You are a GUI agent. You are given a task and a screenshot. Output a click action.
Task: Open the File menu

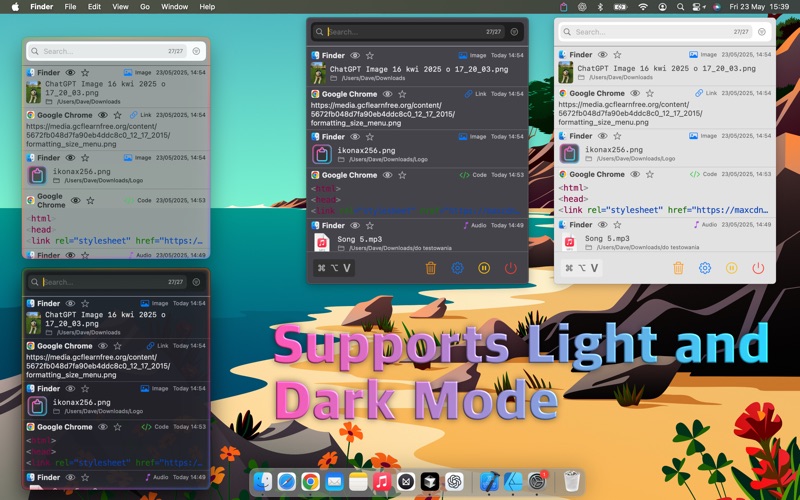click(x=70, y=7)
